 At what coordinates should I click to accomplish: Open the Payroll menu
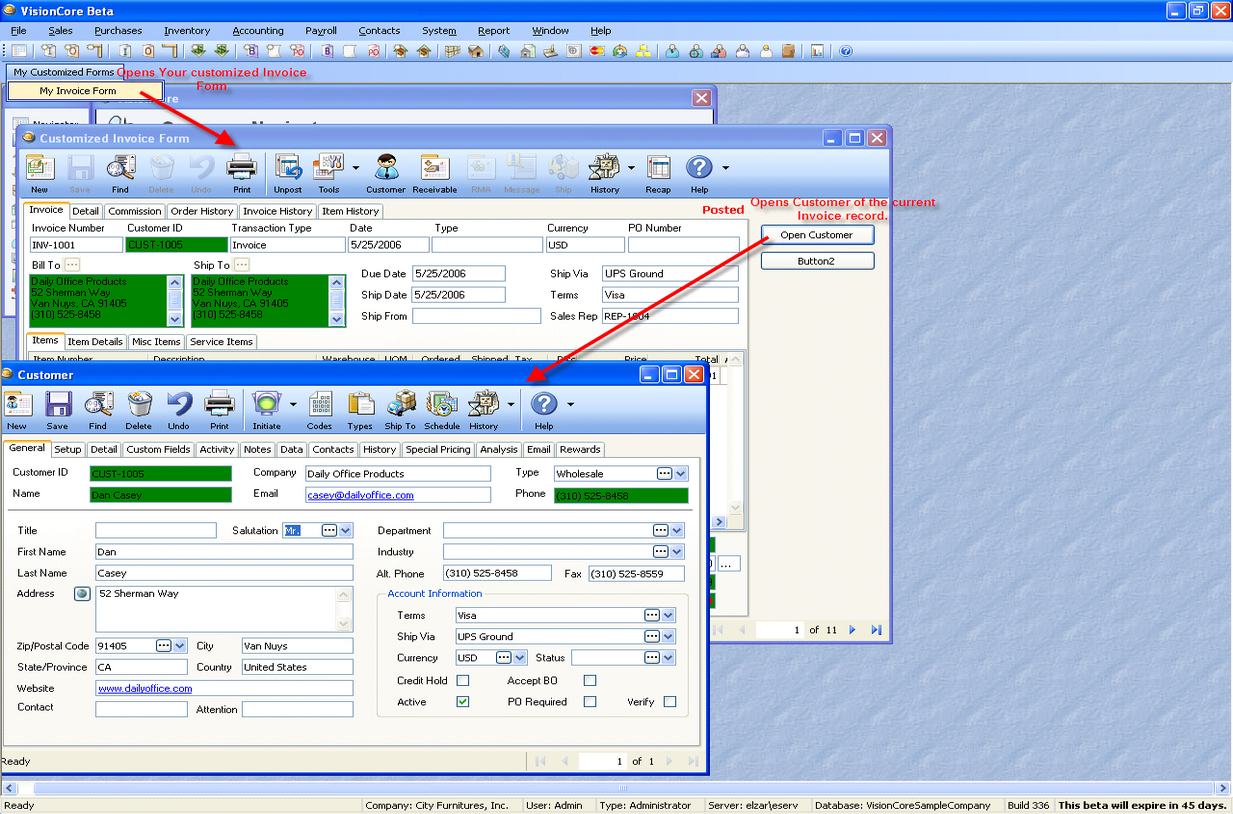click(x=321, y=31)
